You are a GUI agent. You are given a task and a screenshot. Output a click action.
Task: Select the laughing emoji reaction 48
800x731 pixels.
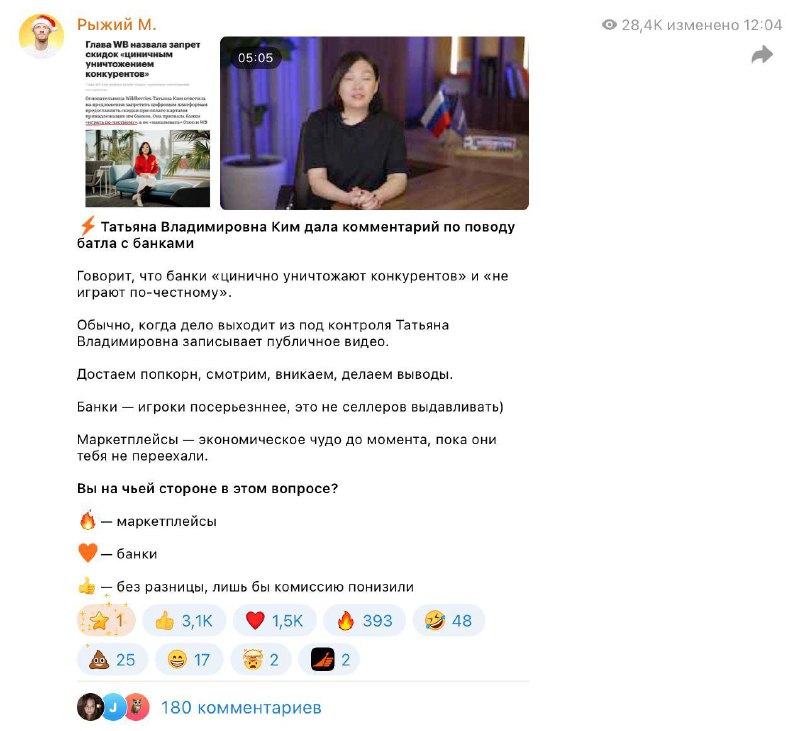pos(448,620)
